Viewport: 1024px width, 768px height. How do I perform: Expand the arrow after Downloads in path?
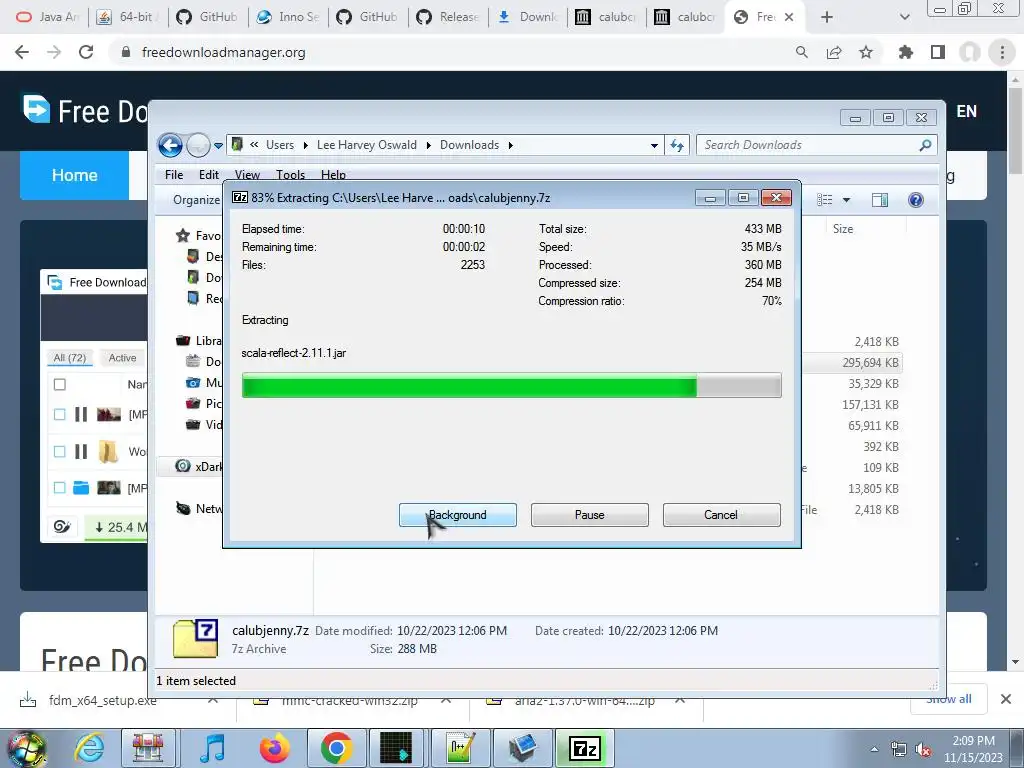pyautogui.click(x=511, y=146)
